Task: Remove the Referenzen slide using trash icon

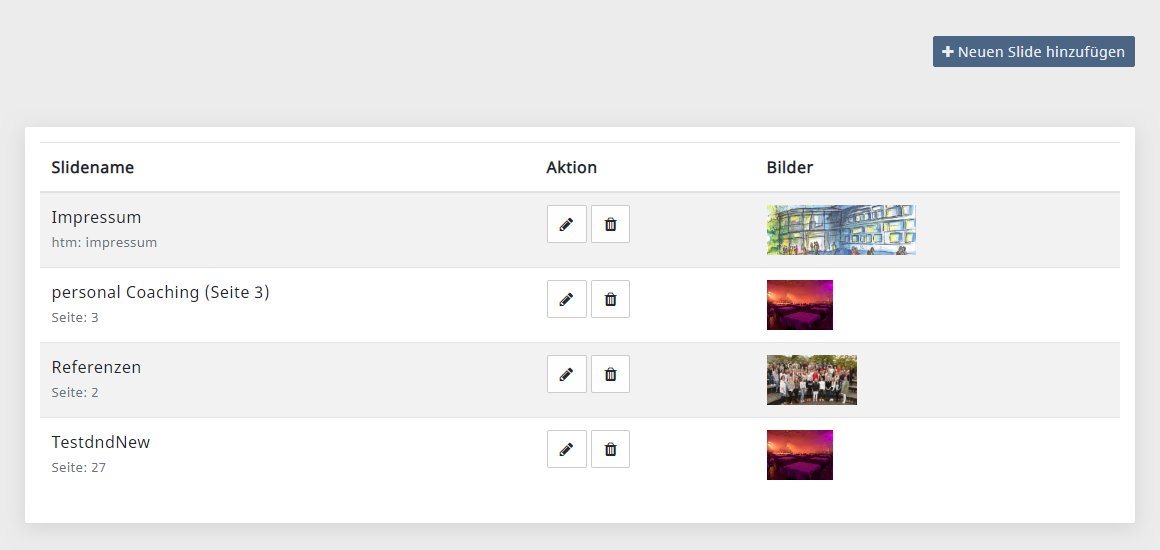Action: pos(610,374)
